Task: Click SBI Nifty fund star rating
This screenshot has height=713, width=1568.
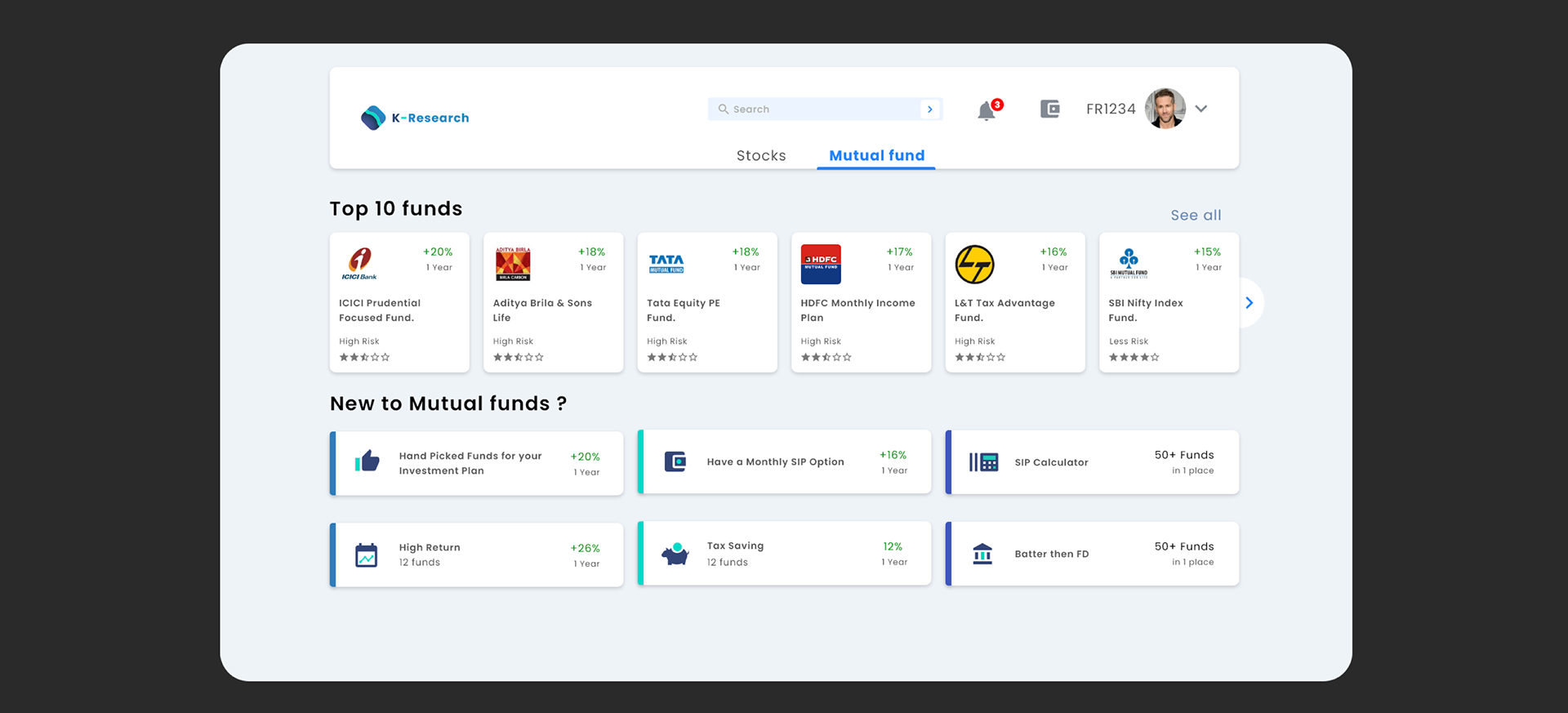Action: (1134, 357)
